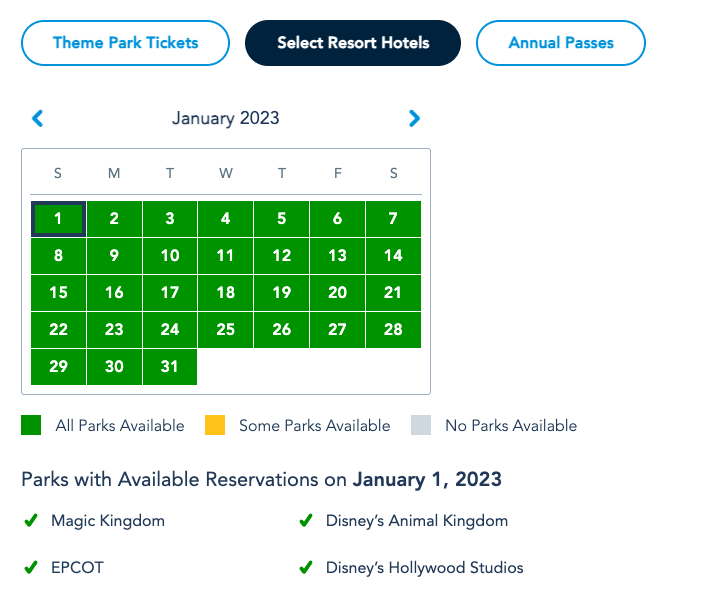Choose January 31 in the calendar
707x602 pixels.
tap(170, 367)
